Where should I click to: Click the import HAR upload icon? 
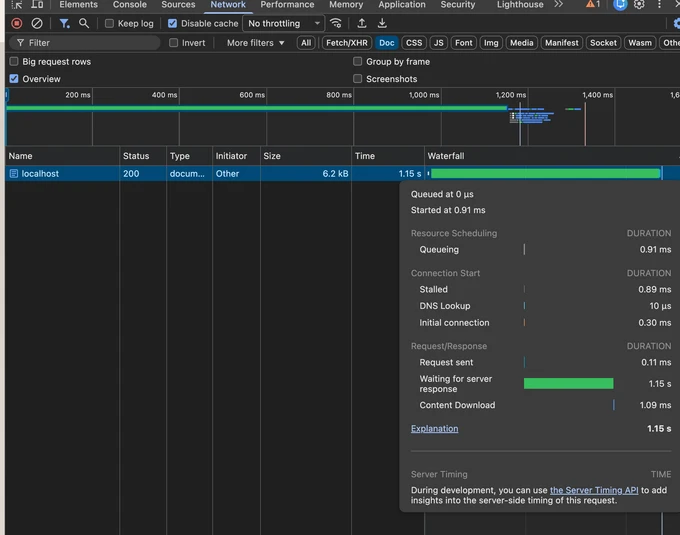point(362,23)
